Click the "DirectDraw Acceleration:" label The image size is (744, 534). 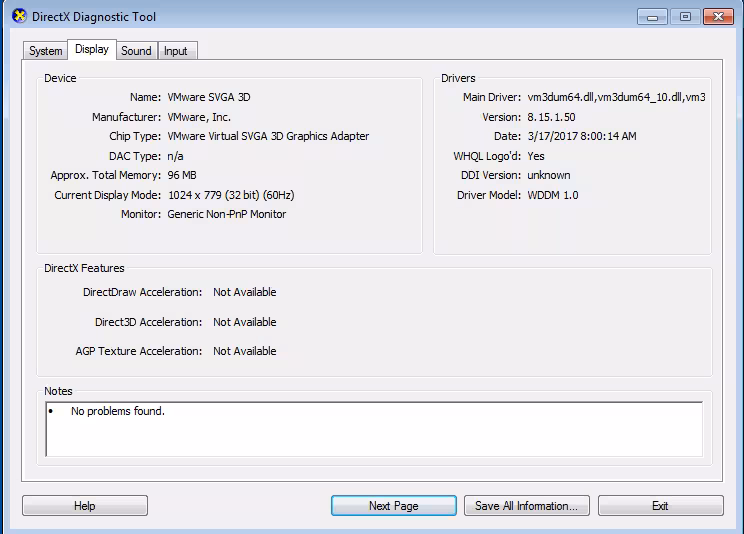[142, 292]
